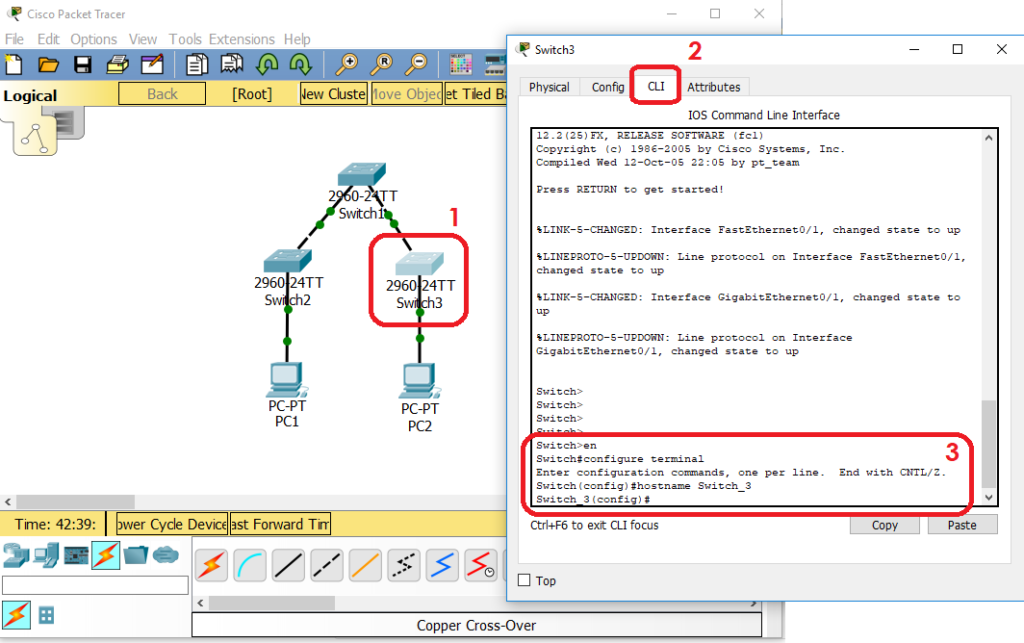Image resolution: width=1024 pixels, height=643 pixels.
Task: Select Components category
Action: click(x=76, y=556)
